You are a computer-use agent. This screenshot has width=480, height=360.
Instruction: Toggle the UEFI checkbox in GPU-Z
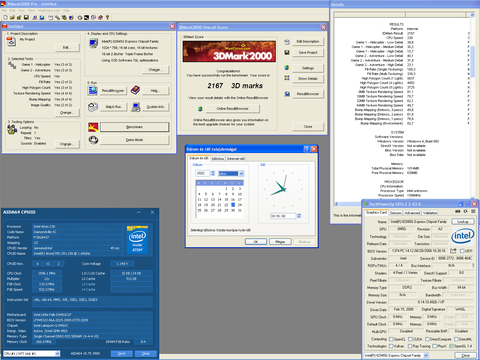pos(462,251)
